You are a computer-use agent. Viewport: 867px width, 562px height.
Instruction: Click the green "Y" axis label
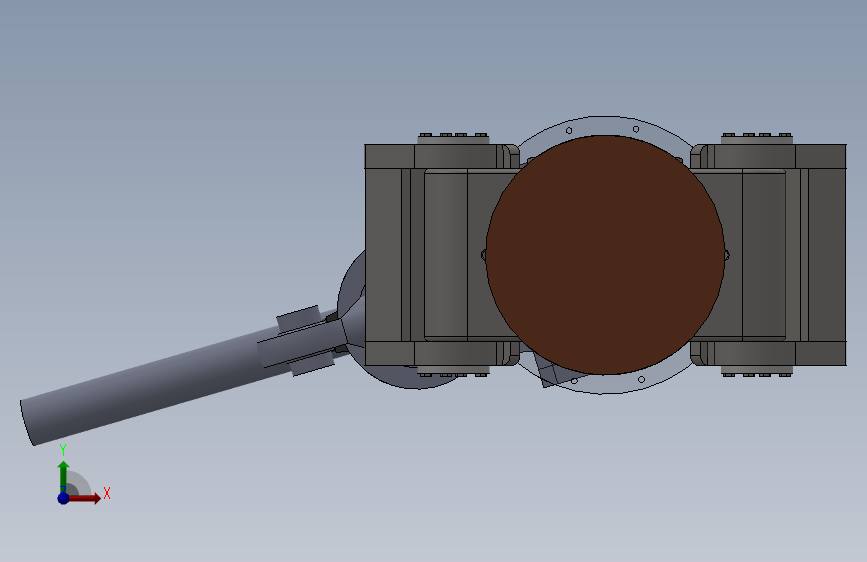63,450
